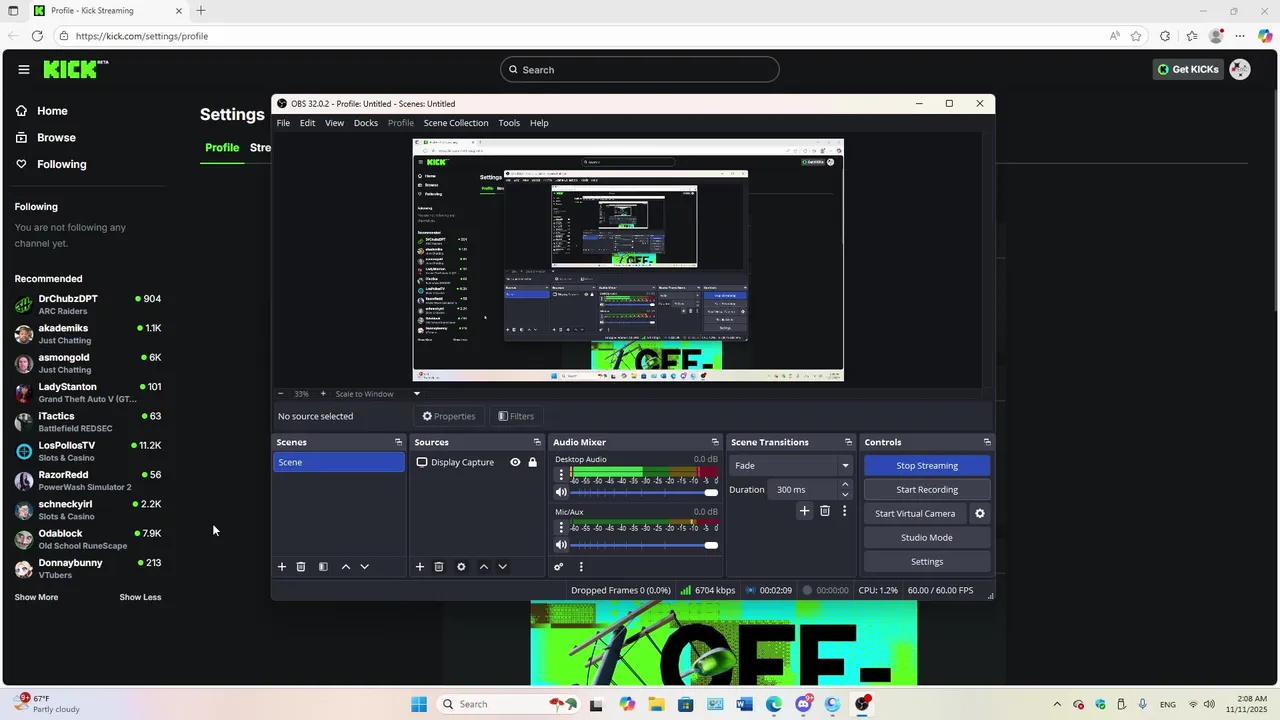Screen dimensions: 1280x720
Task: Remove scene transition with trash icon
Action: tap(825, 511)
